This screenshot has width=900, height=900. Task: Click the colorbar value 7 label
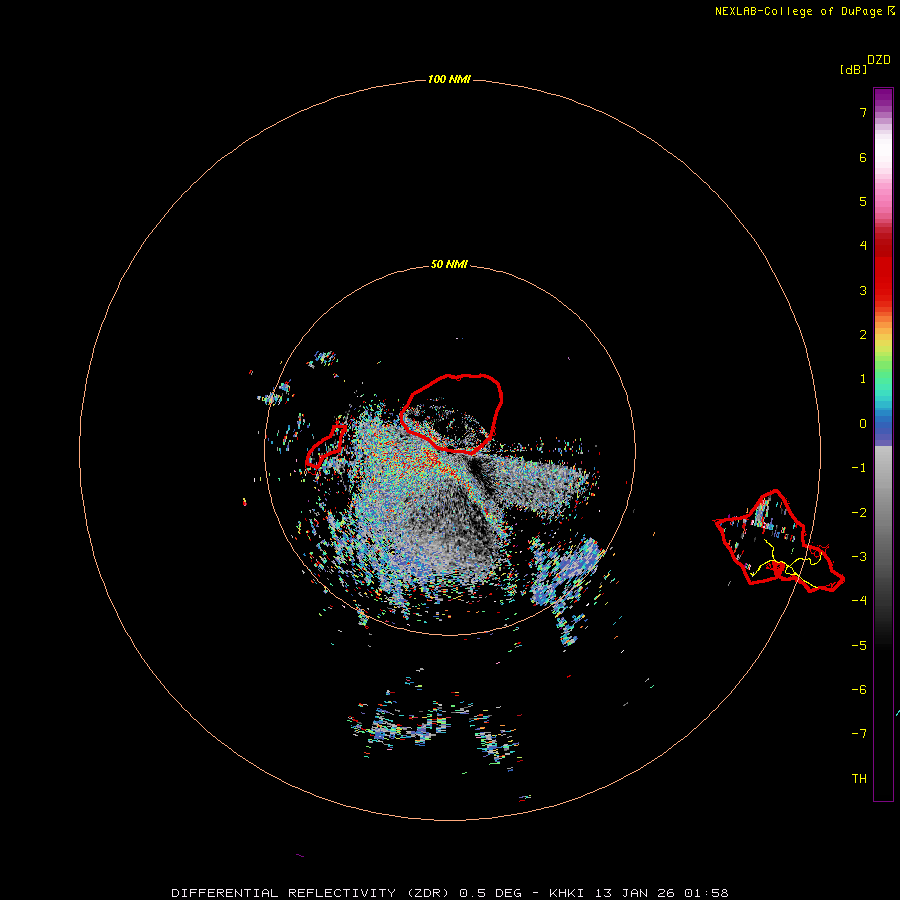(863, 112)
